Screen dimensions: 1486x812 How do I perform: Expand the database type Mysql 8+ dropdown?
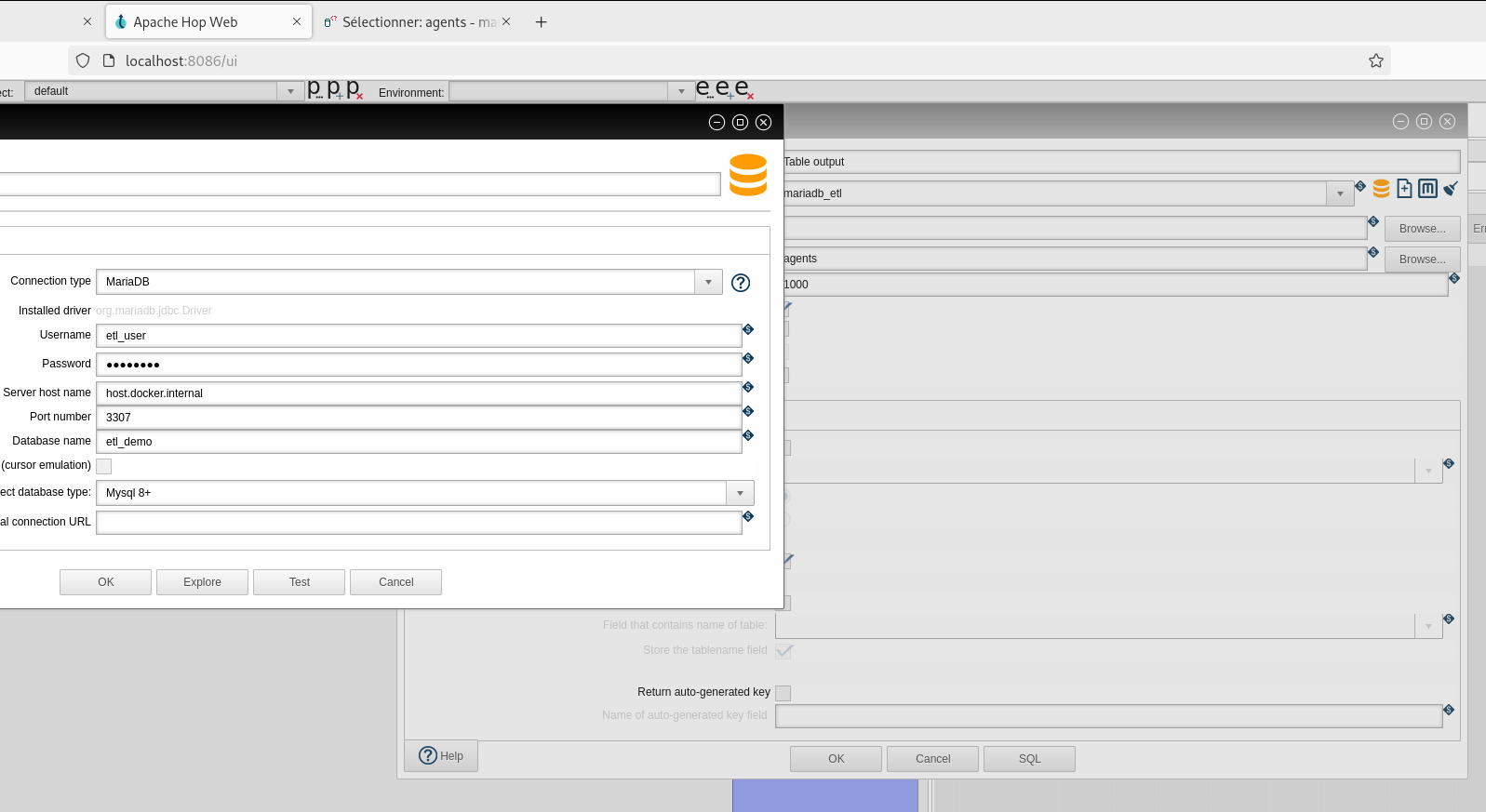(x=740, y=493)
